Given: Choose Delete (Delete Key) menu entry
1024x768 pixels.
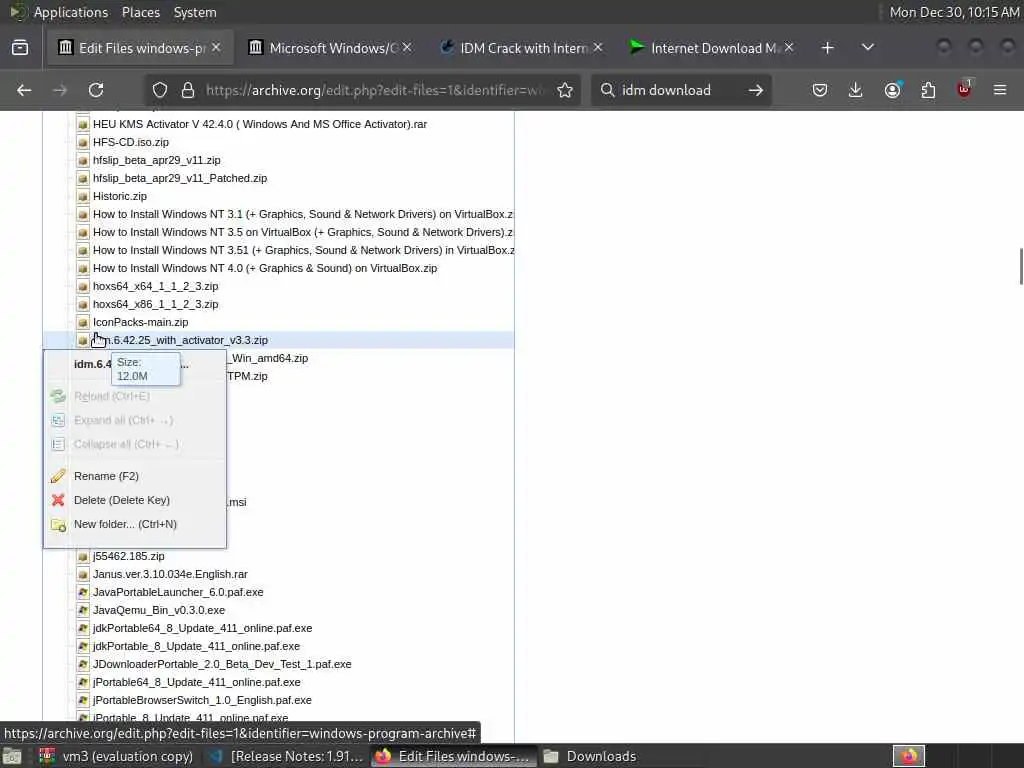Looking at the screenshot, I should click(x=122, y=500).
